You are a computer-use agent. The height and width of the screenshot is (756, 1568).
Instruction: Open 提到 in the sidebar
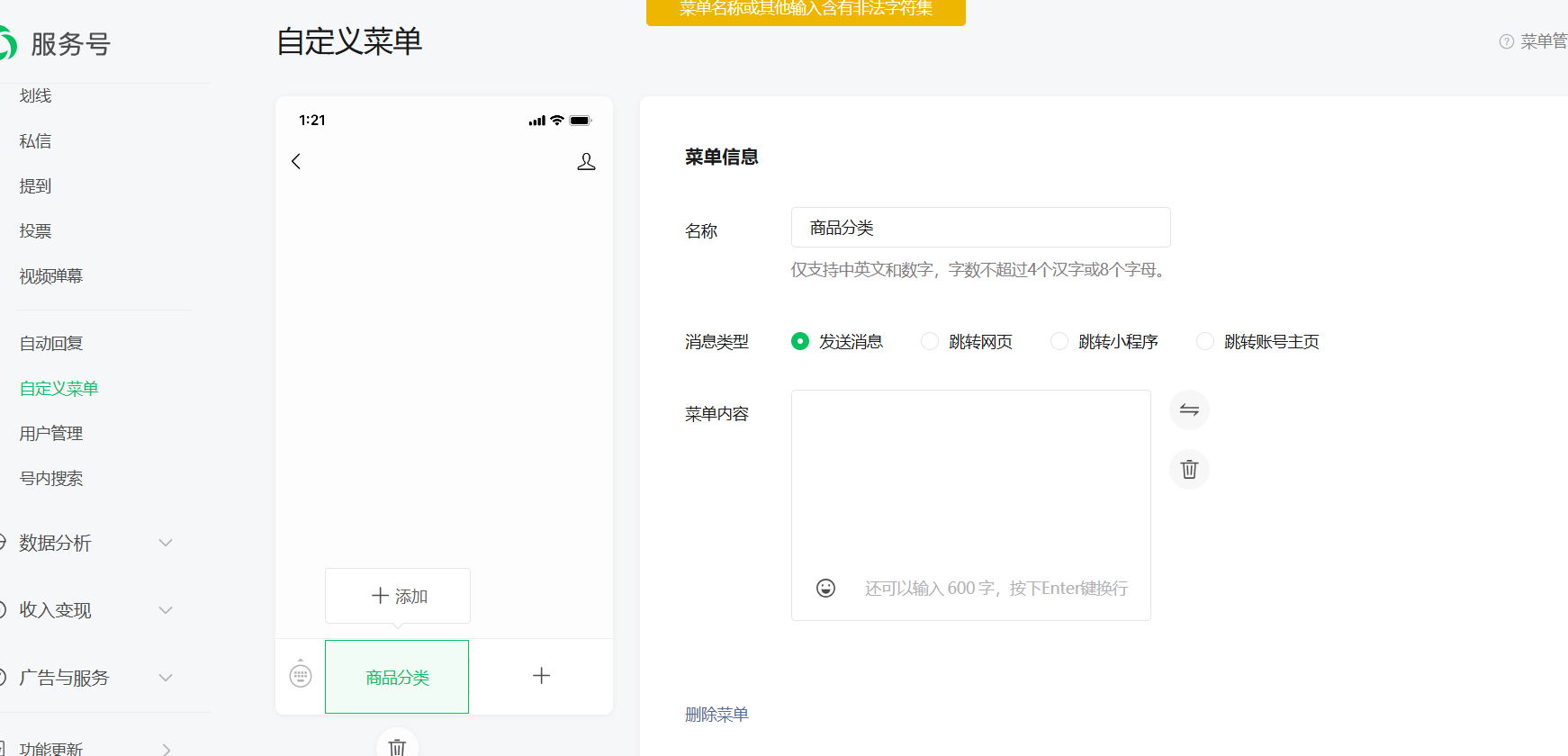click(x=36, y=186)
